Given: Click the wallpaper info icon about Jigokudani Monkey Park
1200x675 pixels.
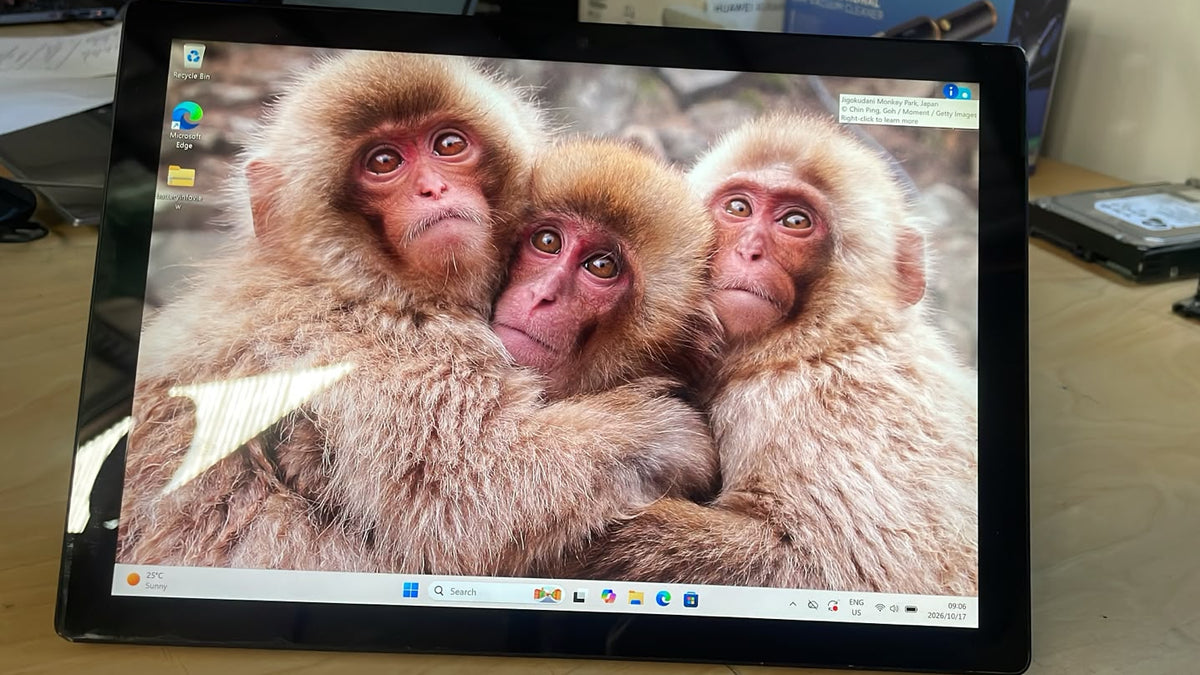Looking at the screenshot, I should click(x=950, y=91).
